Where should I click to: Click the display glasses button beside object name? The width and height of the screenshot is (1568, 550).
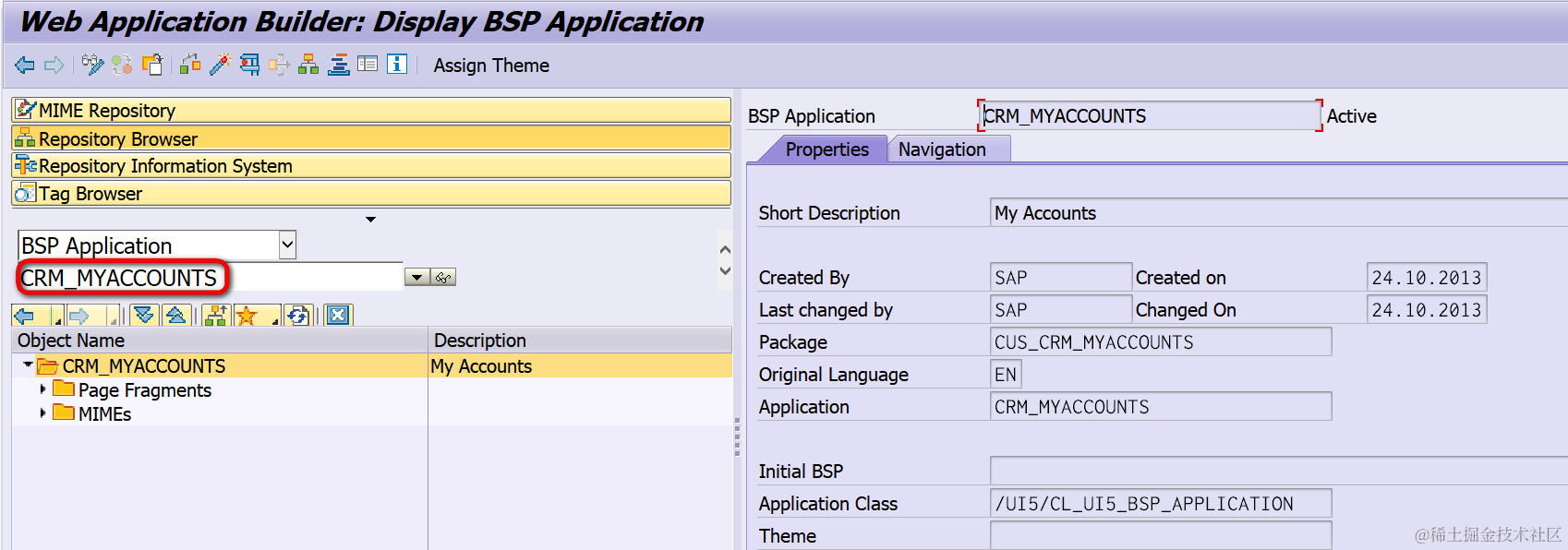click(x=444, y=277)
